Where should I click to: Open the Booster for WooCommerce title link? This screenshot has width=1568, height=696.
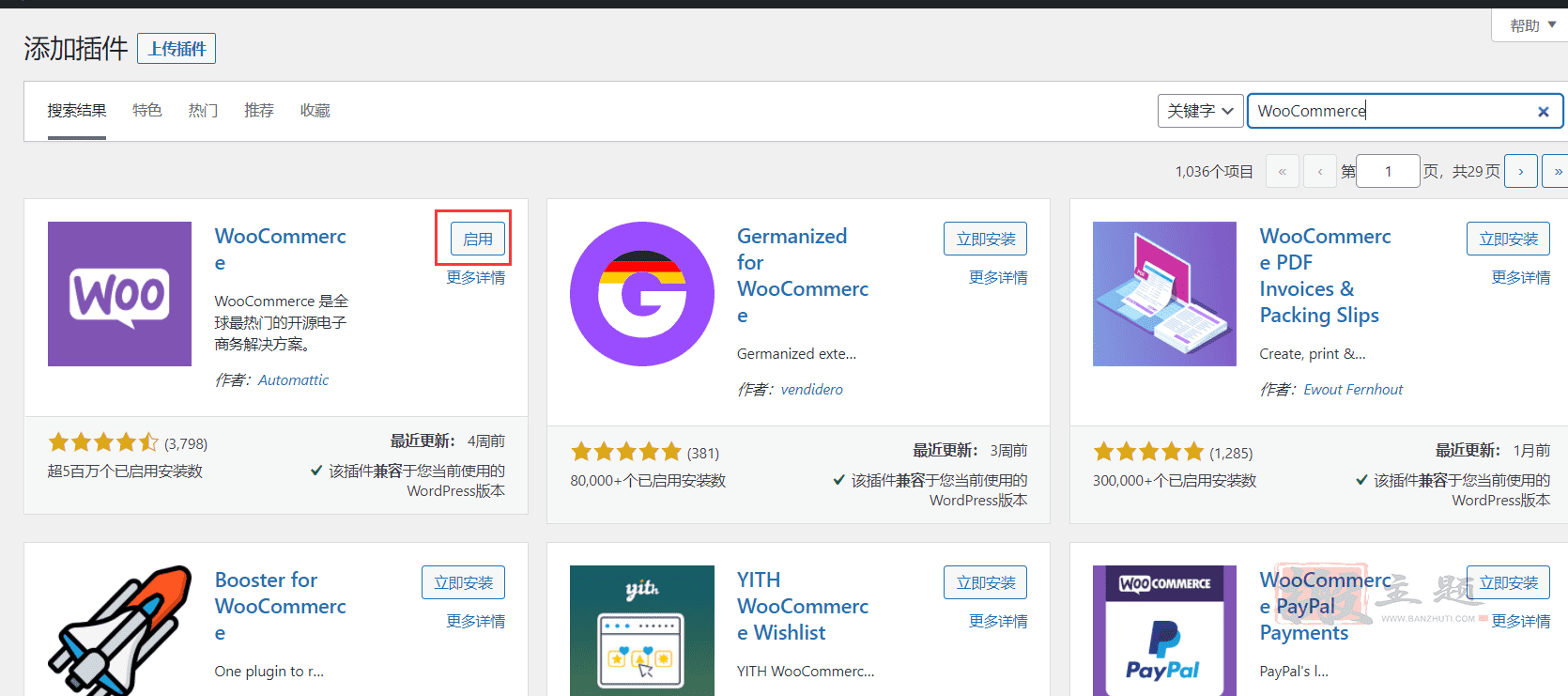pos(280,606)
